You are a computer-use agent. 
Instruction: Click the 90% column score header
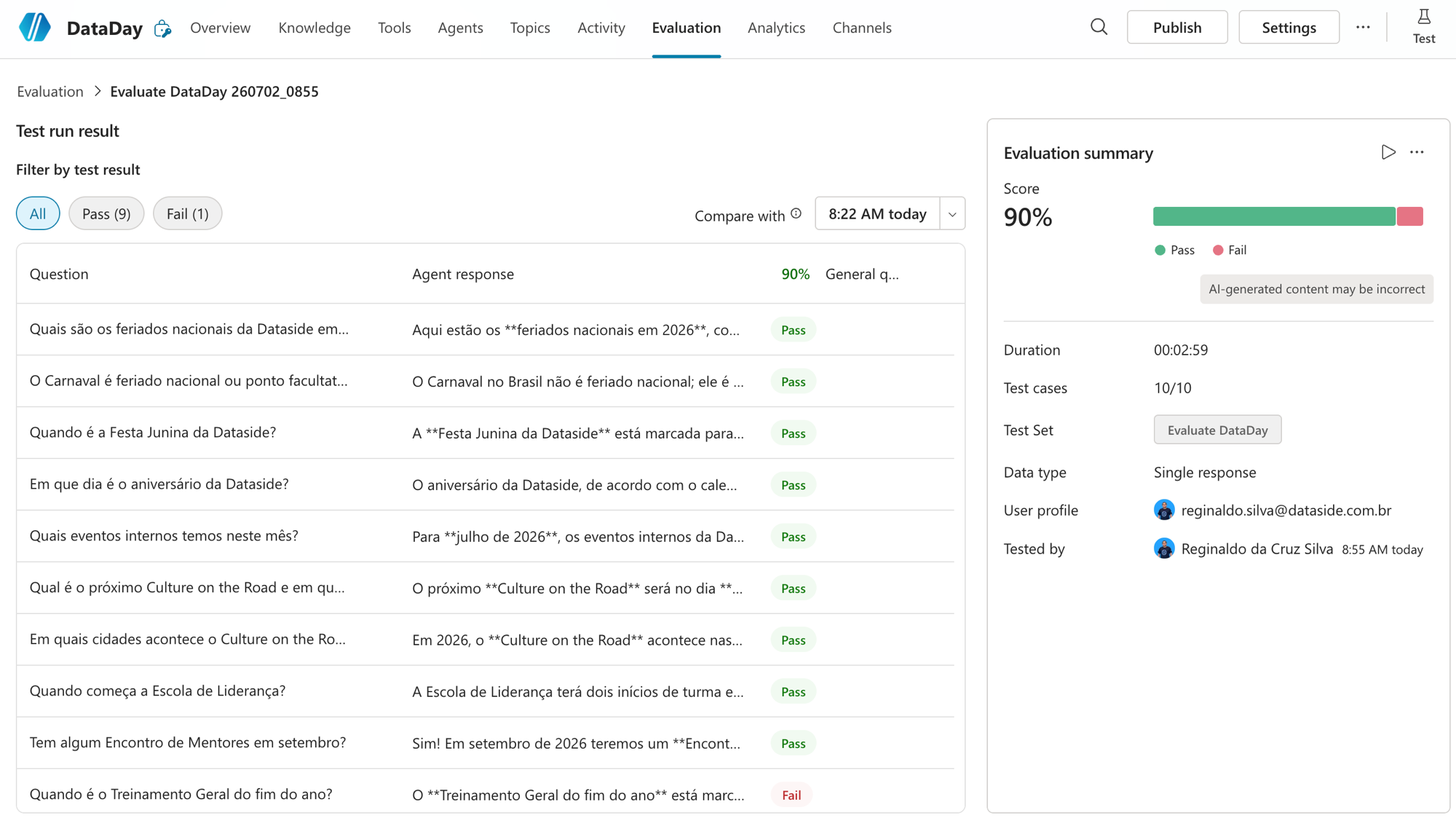(x=795, y=274)
